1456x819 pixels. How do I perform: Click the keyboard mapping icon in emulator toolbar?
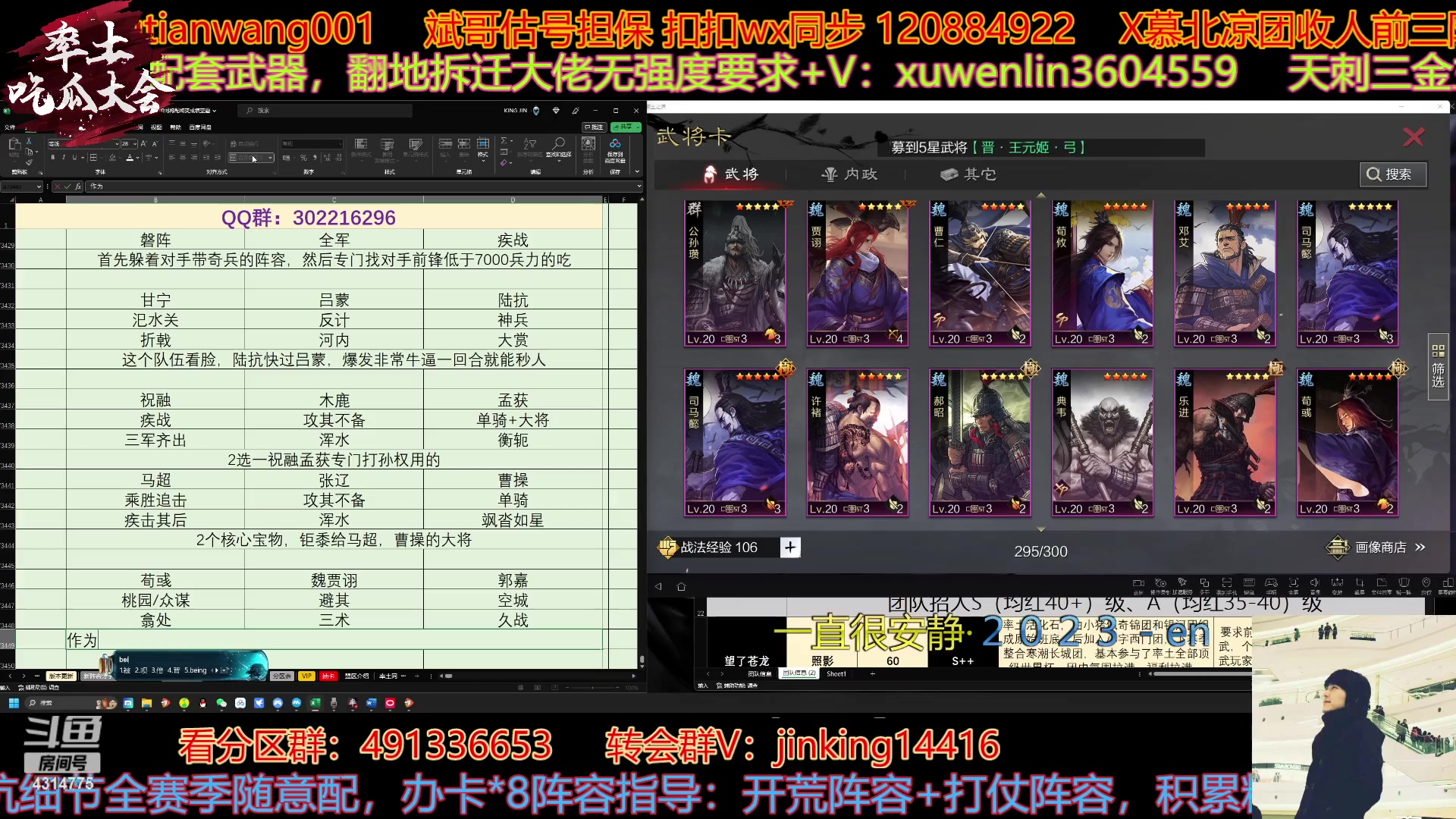pos(1249,583)
